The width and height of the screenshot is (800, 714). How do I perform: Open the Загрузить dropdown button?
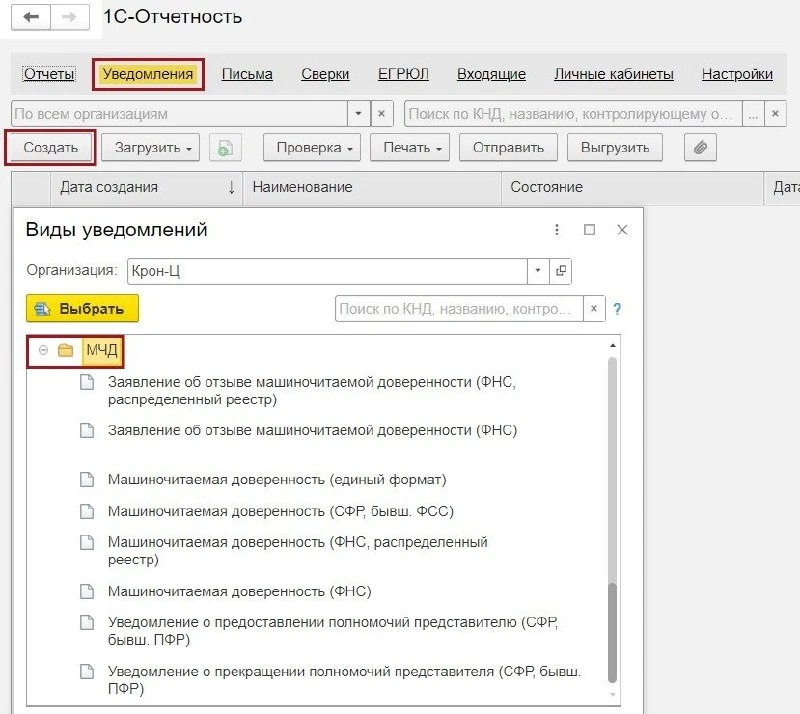[151, 147]
